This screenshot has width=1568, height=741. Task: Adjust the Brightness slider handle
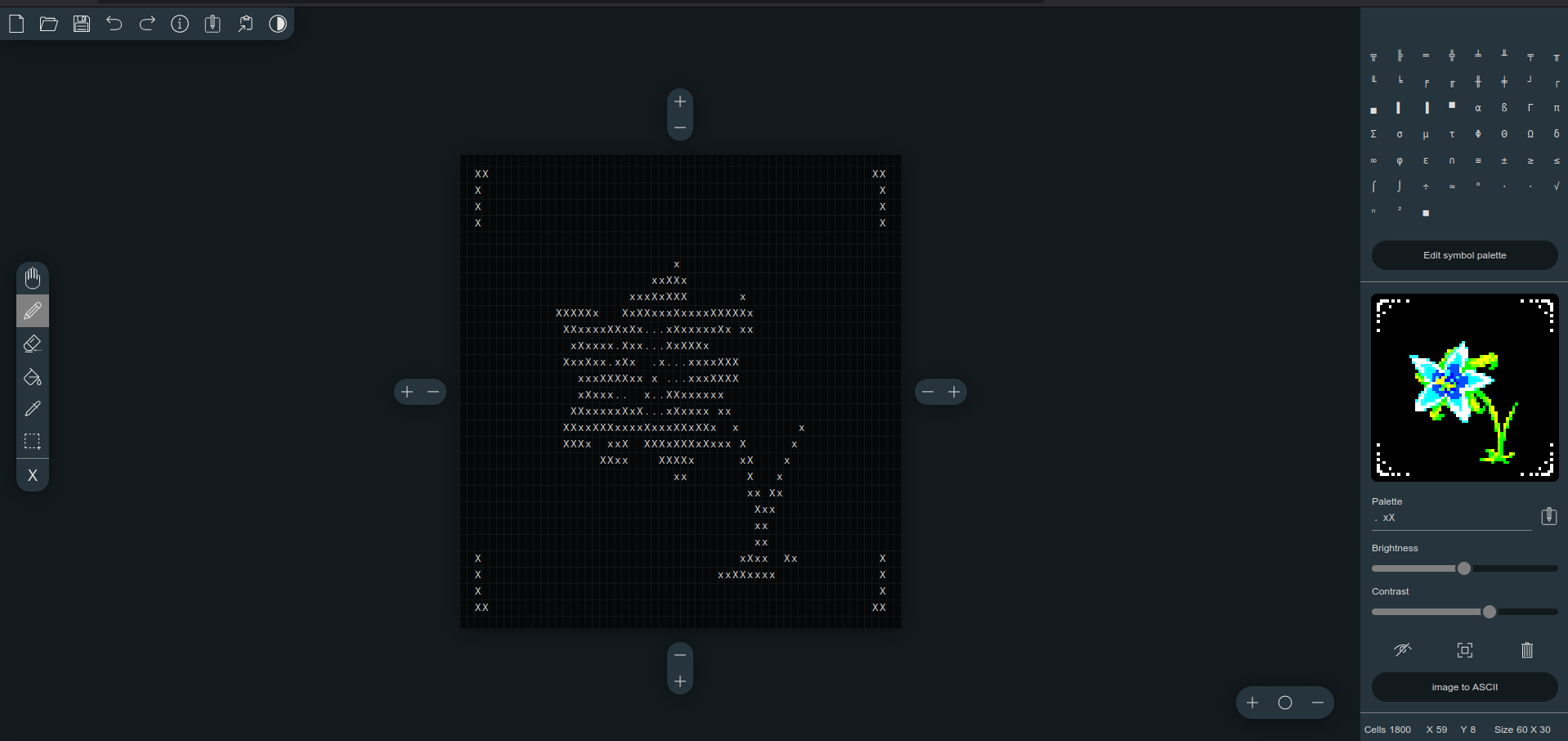pos(1464,568)
